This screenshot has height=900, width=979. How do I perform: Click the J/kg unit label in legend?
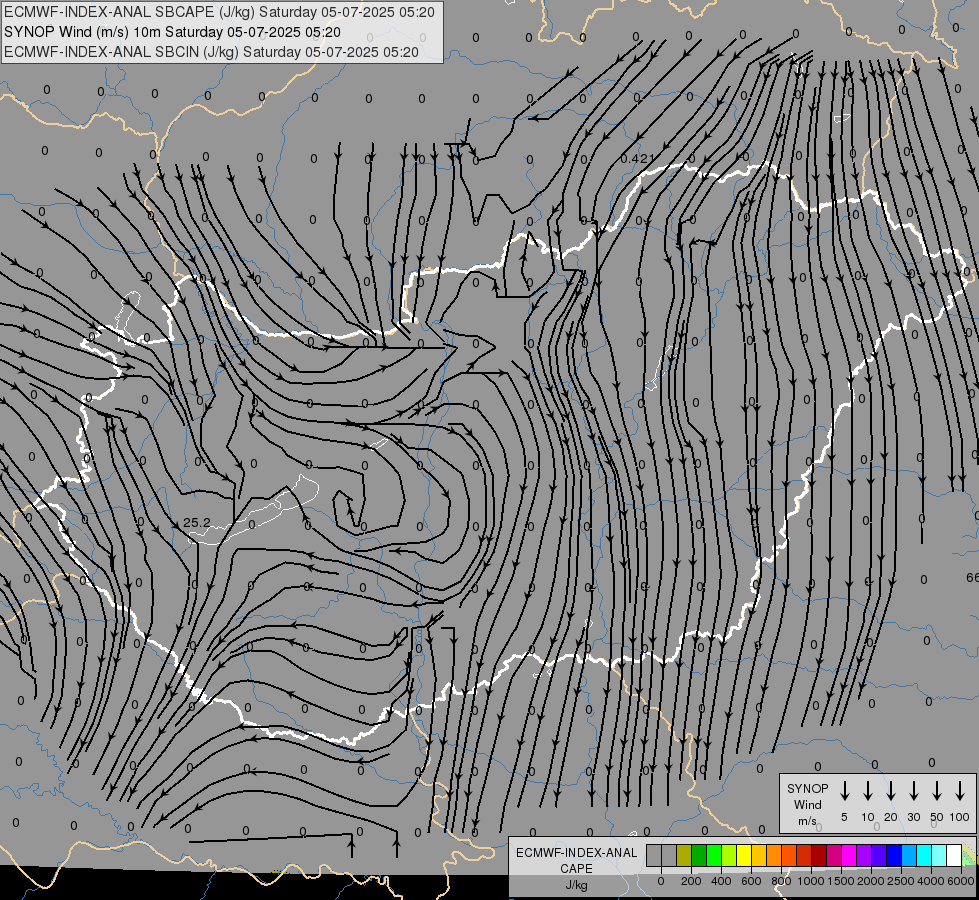coord(576,885)
